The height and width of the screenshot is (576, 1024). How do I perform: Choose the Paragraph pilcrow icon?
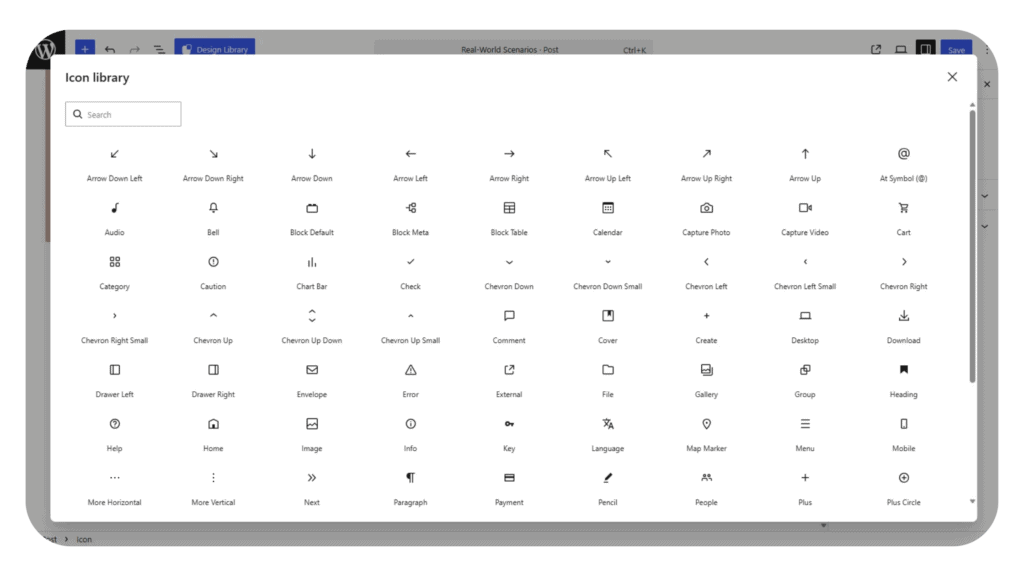[x=410, y=478]
